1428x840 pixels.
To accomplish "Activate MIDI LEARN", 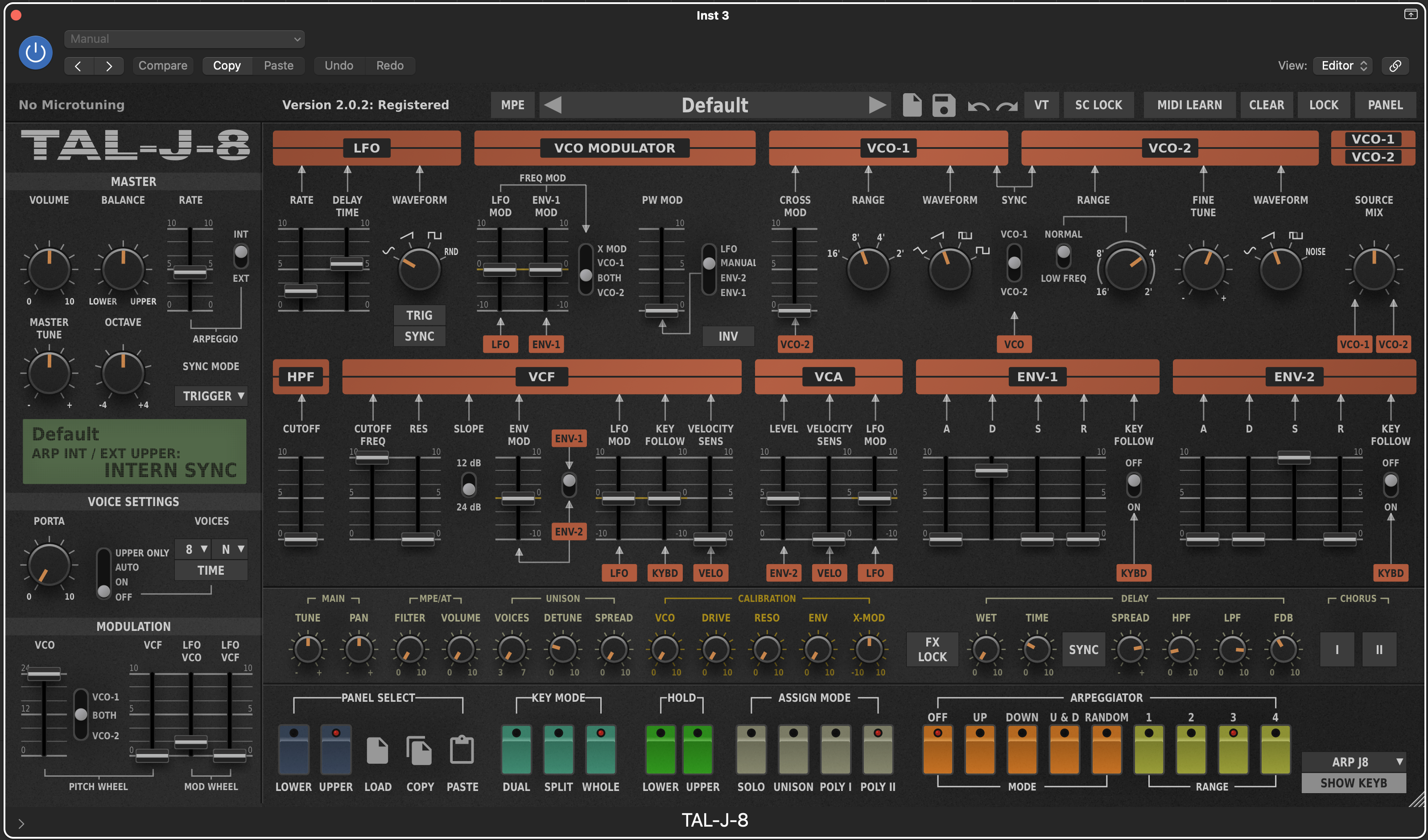I will [1189, 105].
